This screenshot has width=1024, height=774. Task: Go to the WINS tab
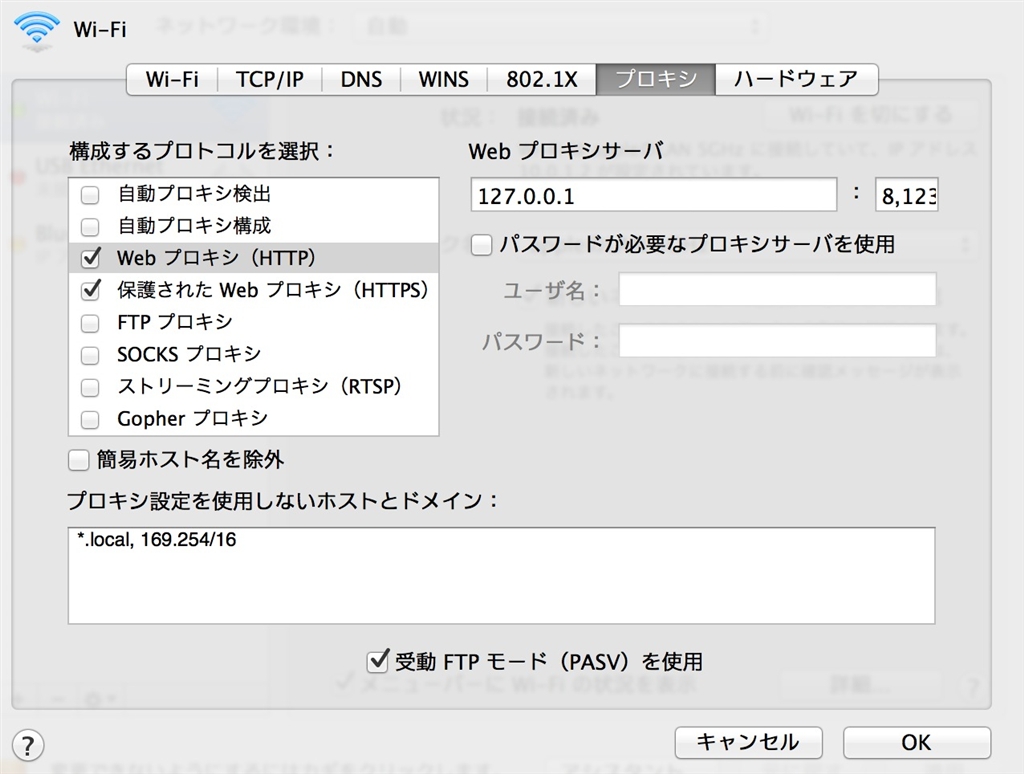pos(443,80)
